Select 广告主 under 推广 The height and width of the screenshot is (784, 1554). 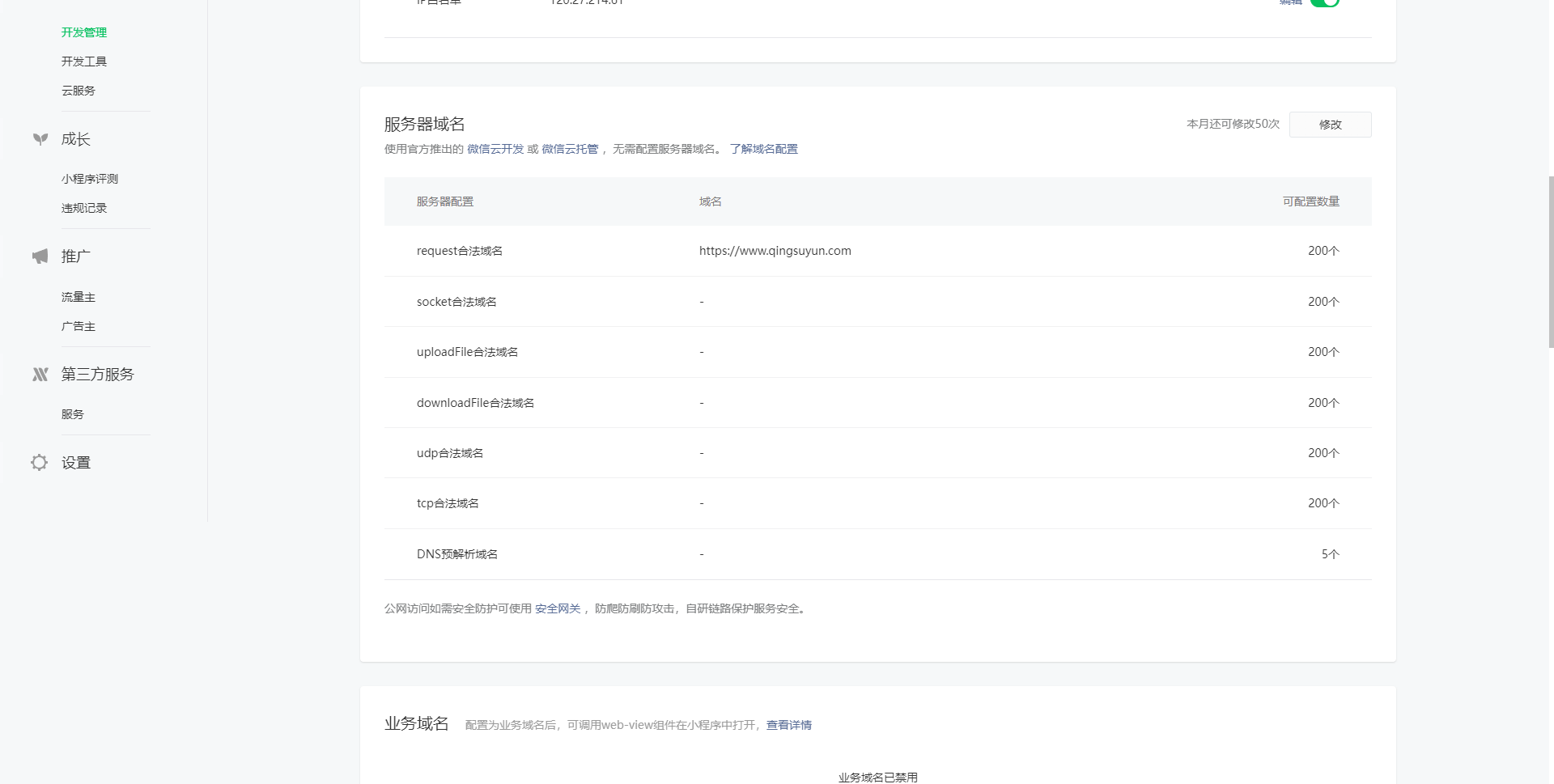tap(79, 326)
